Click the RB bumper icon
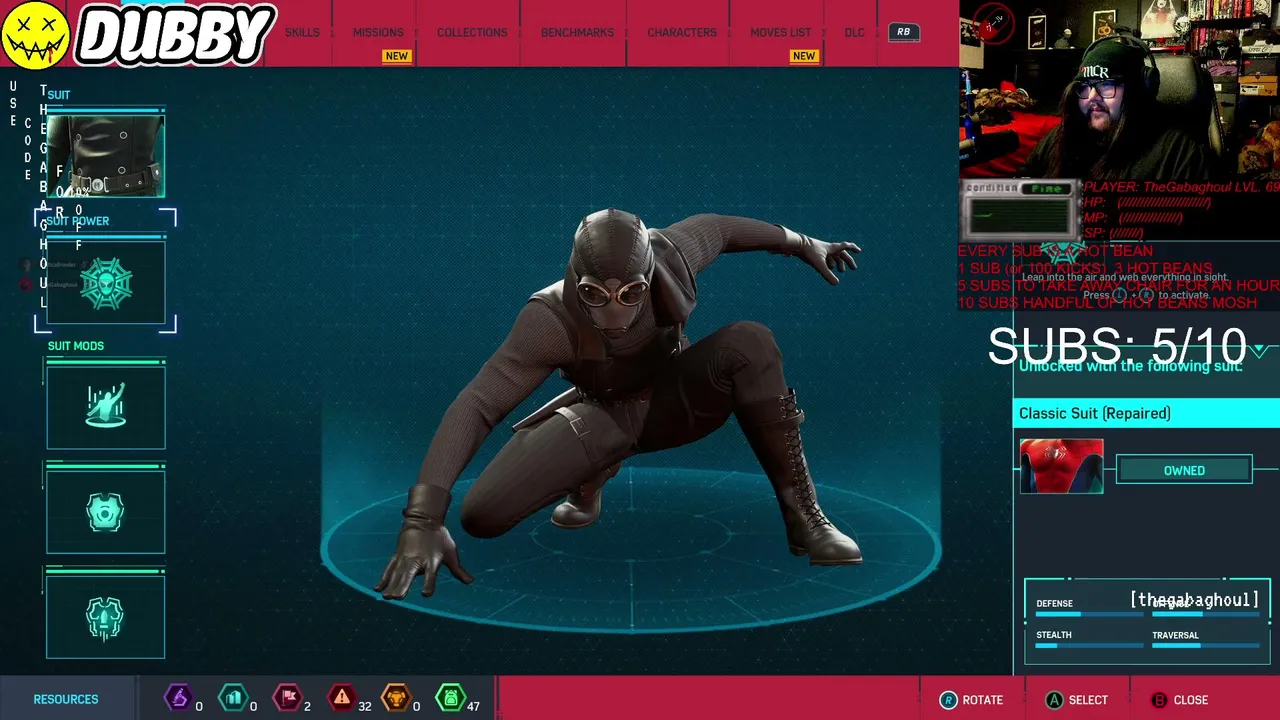Viewport: 1280px width, 720px height. [903, 32]
